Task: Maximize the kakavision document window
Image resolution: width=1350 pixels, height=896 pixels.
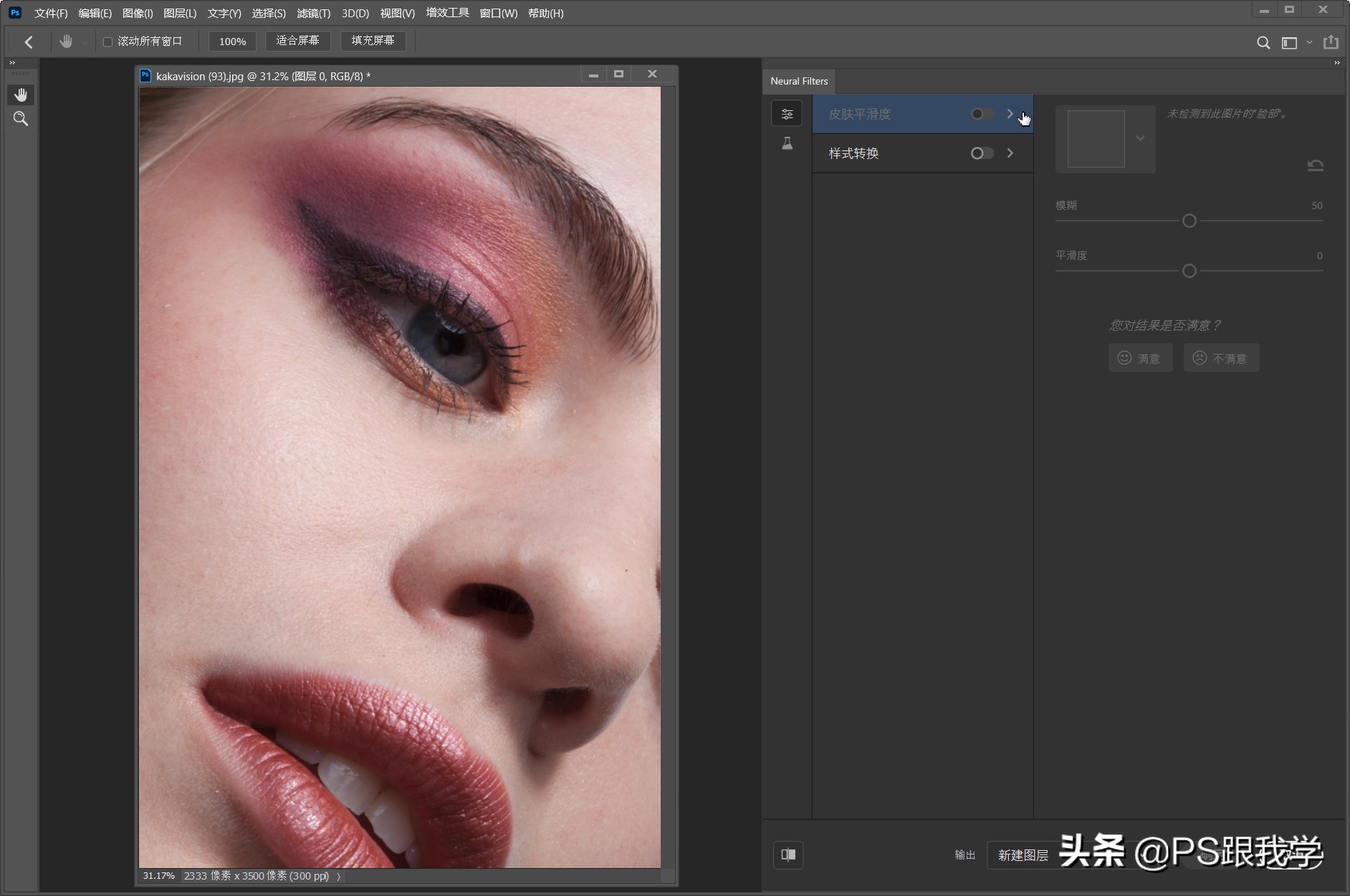Action: [x=619, y=74]
